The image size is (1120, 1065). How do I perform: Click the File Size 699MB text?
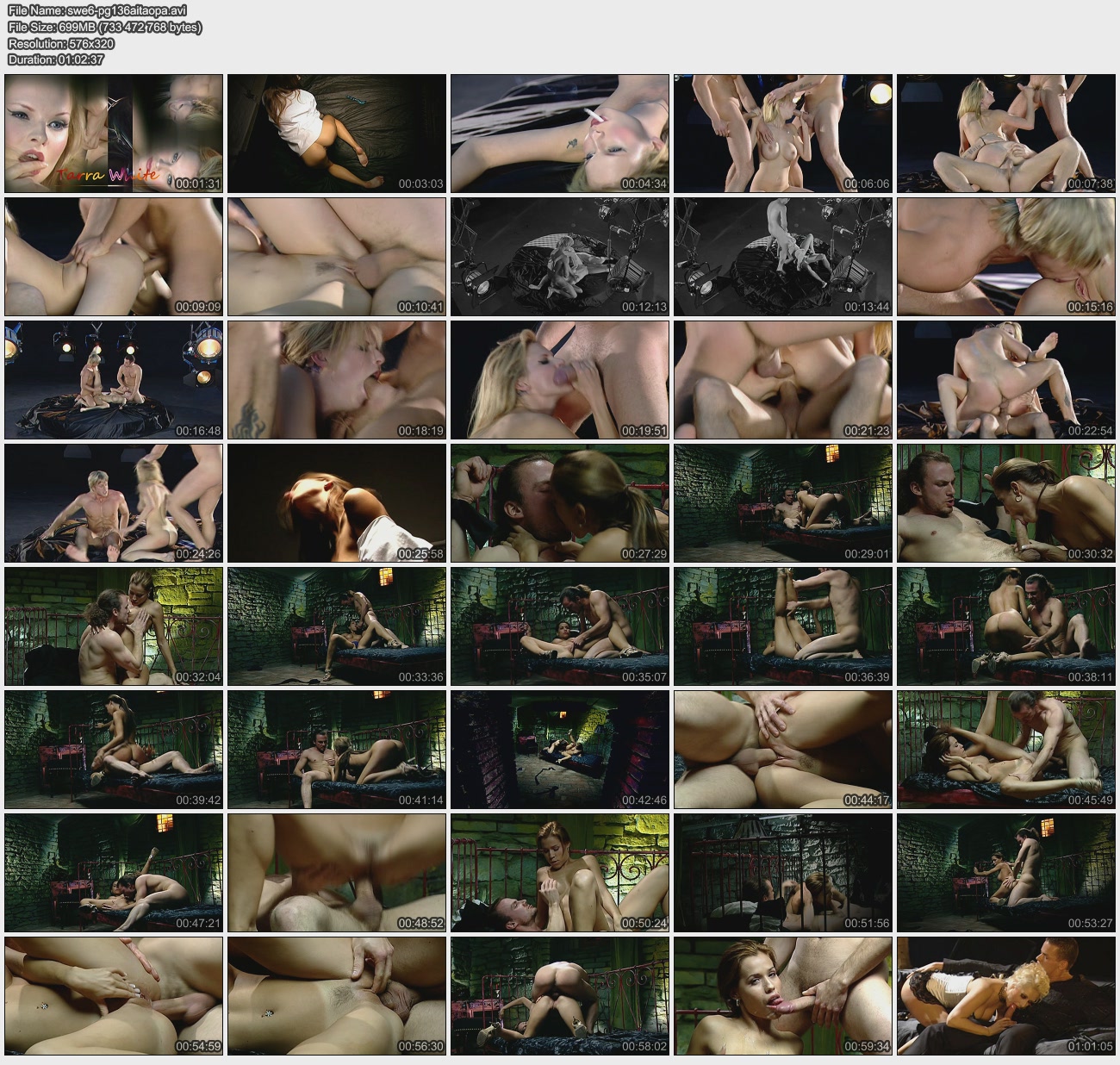(x=104, y=28)
